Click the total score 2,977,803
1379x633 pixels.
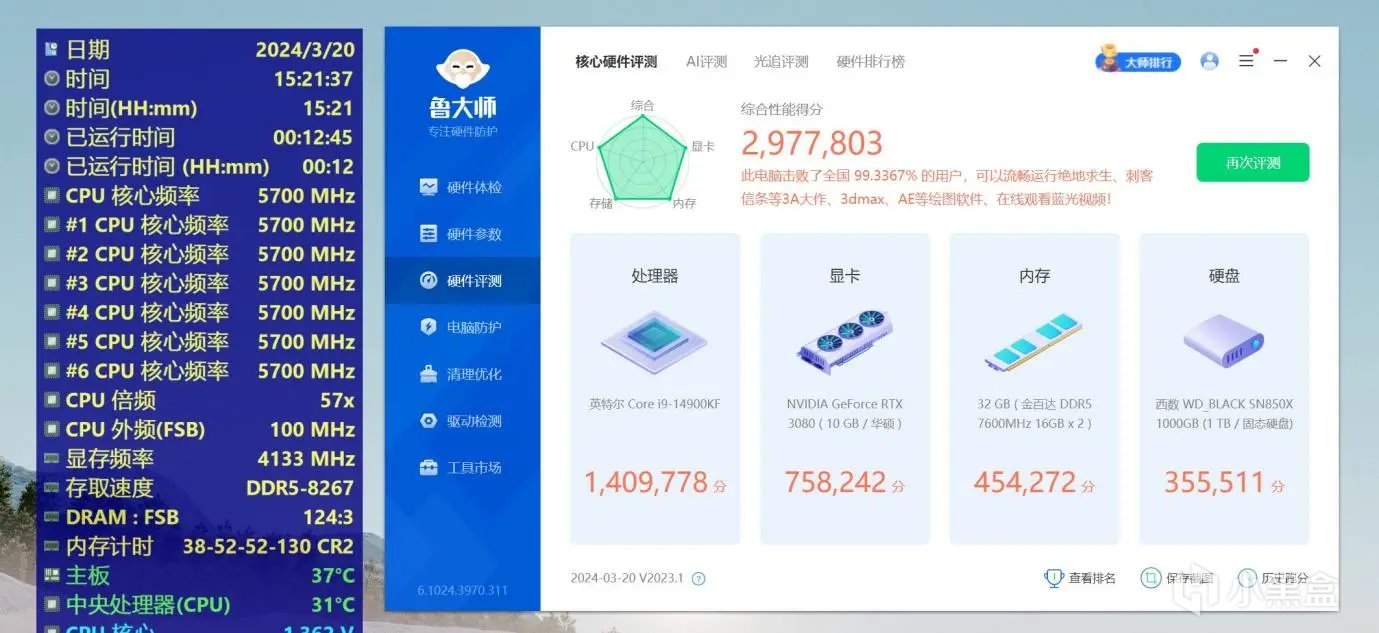point(812,143)
